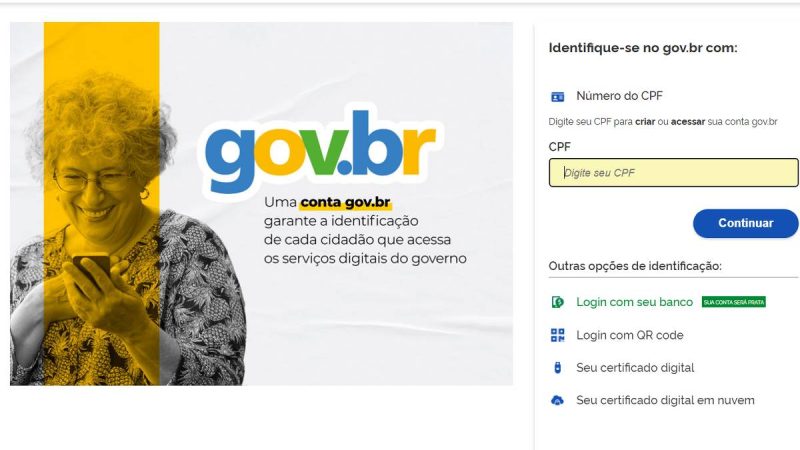Open 'Login com seu banco' option
The height and width of the screenshot is (450, 800).
coord(634,302)
